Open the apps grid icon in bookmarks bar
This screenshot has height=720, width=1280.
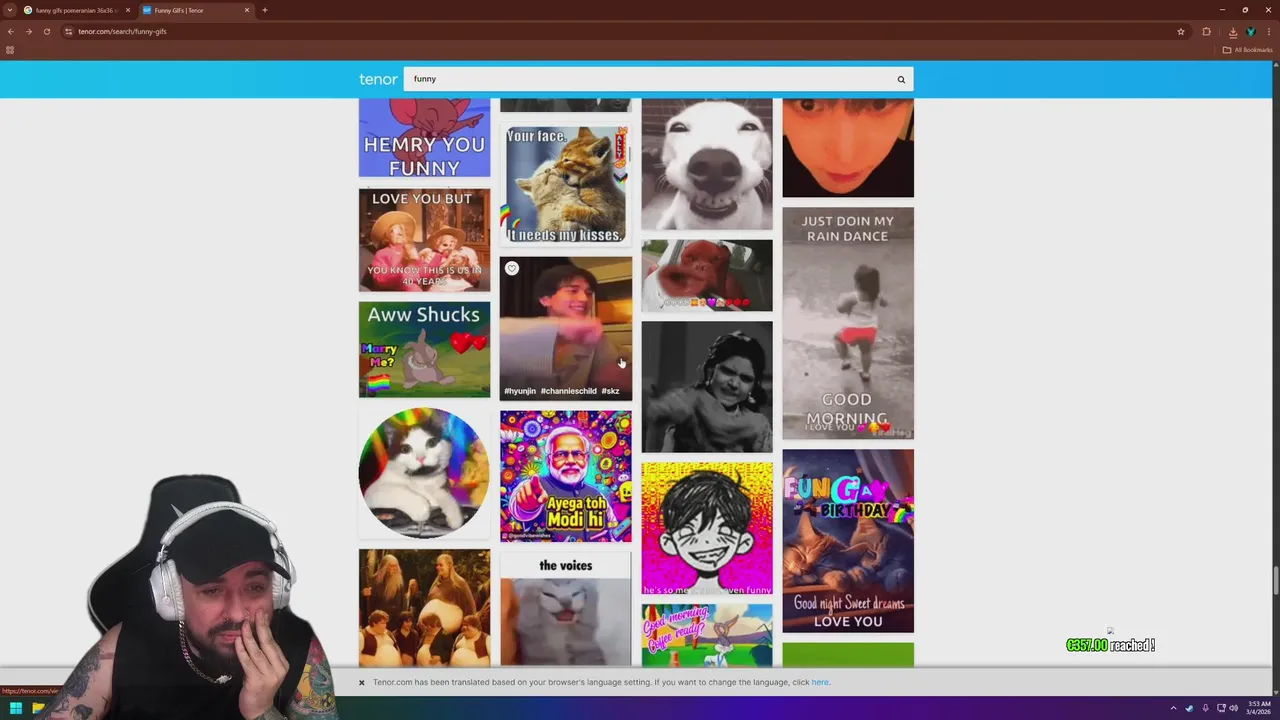tap(10, 50)
